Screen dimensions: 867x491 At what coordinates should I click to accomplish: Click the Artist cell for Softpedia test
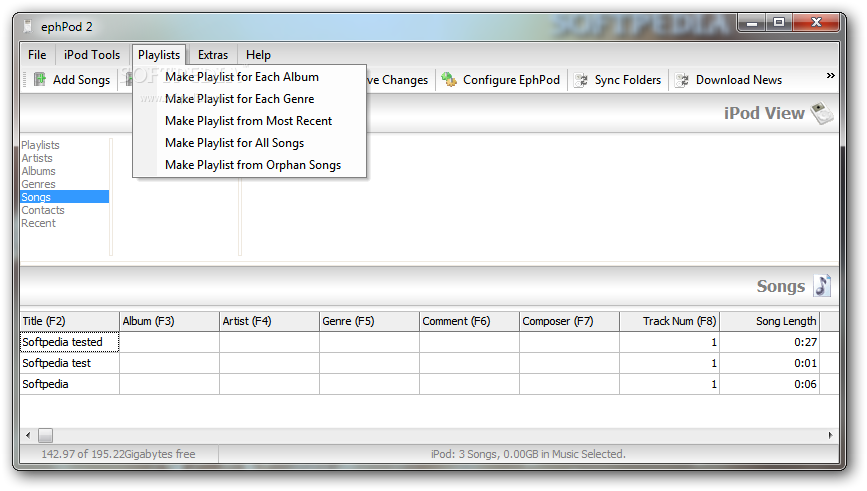[x=269, y=363]
